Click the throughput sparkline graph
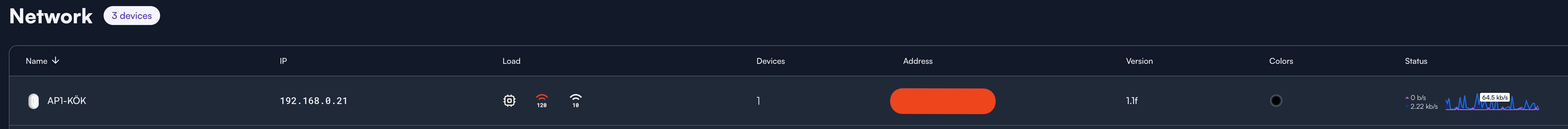 click(x=1492, y=102)
